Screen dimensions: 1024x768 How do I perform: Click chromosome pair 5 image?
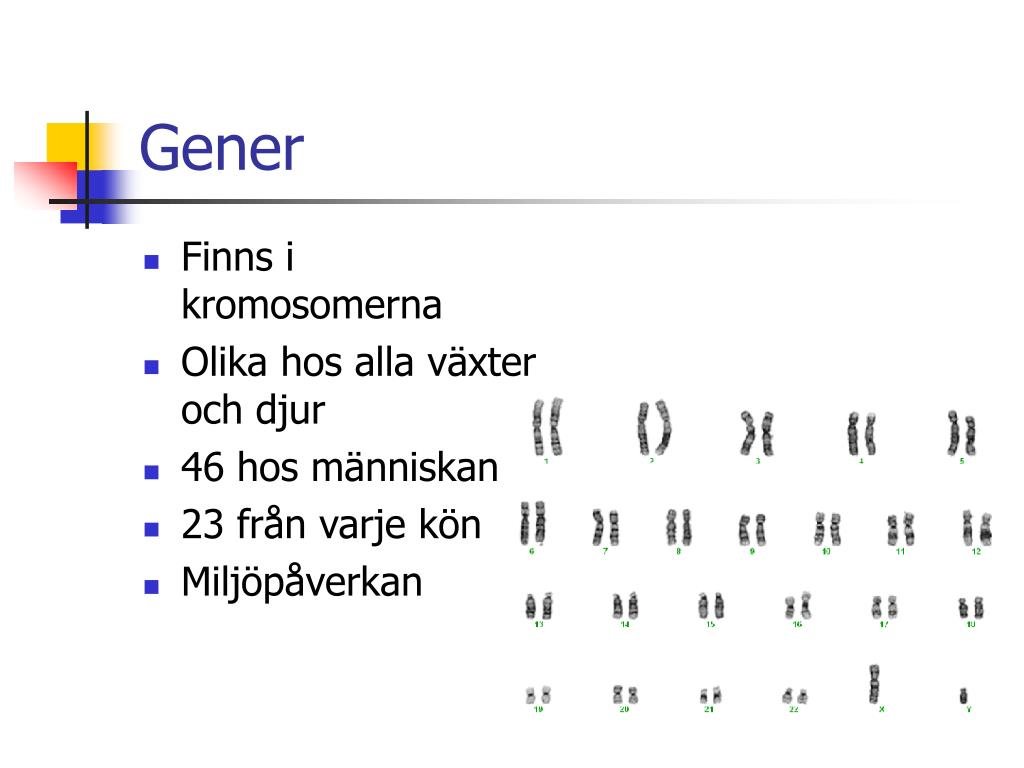[961, 433]
